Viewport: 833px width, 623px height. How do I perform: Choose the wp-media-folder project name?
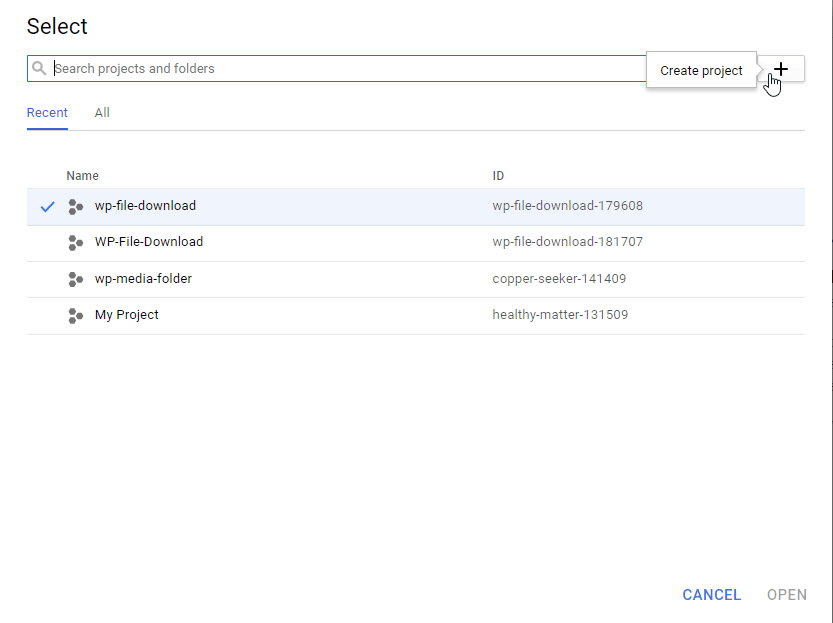click(x=143, y=279)
